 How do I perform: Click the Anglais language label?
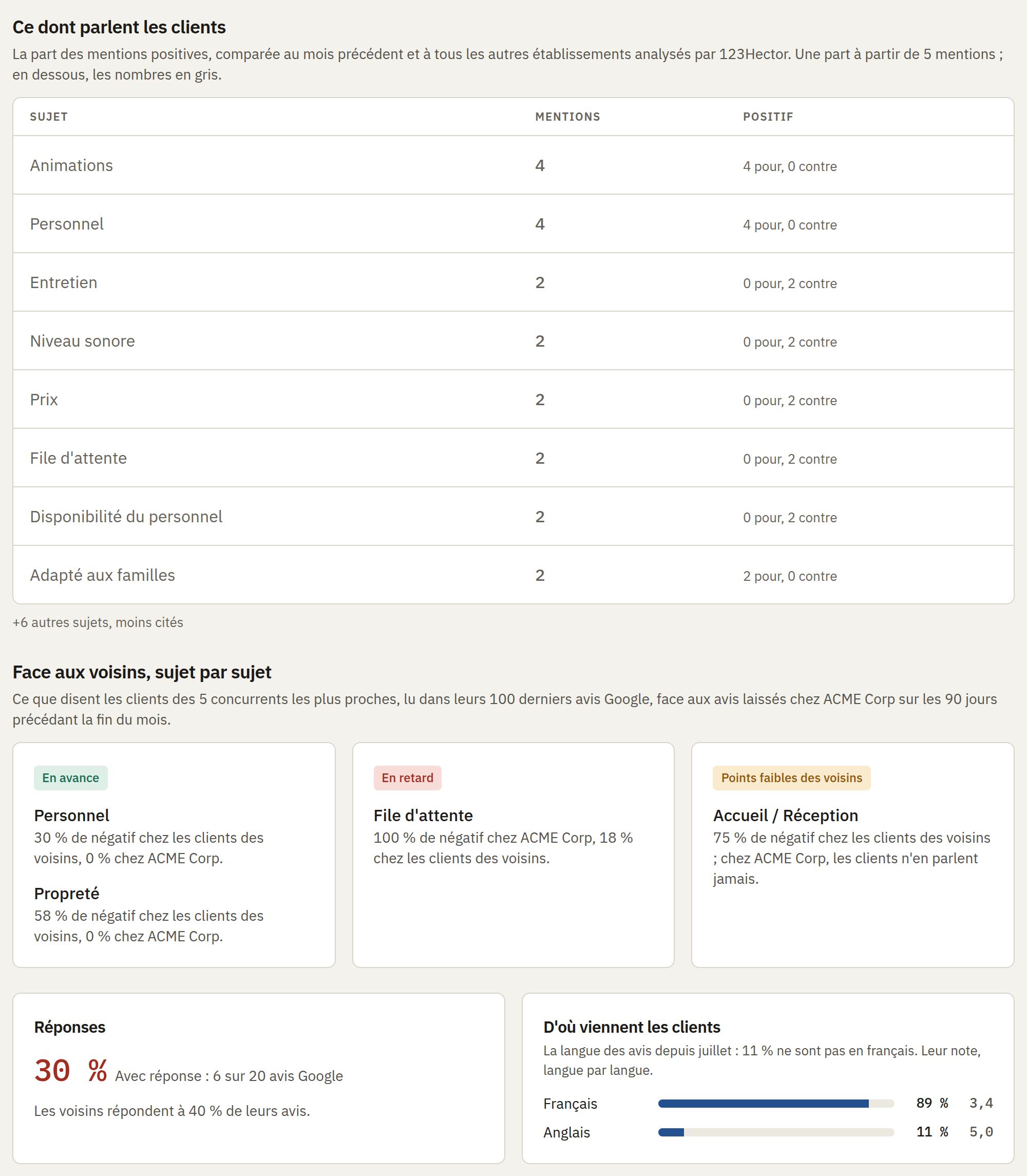pyautogui.click(x=567, y=1132)
